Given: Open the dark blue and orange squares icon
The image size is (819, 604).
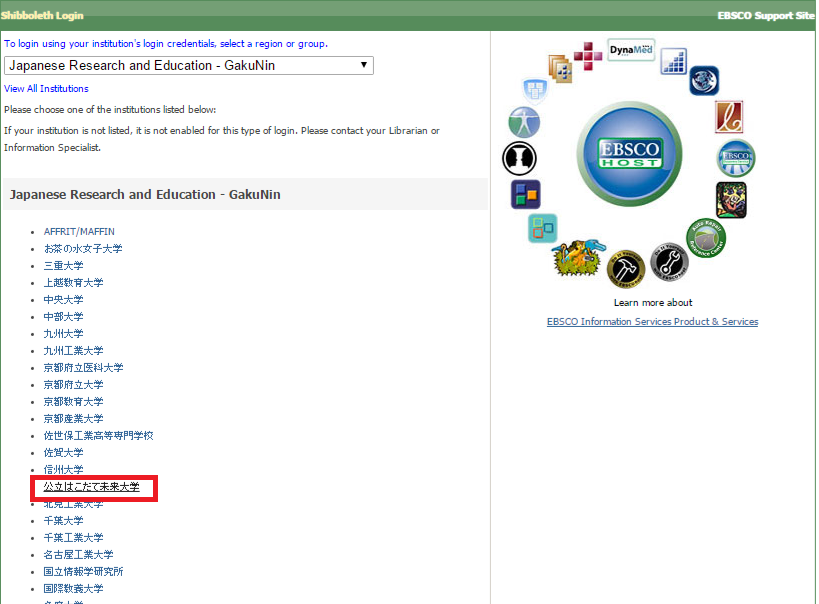Looking at the screenshot, I should 525,194.
